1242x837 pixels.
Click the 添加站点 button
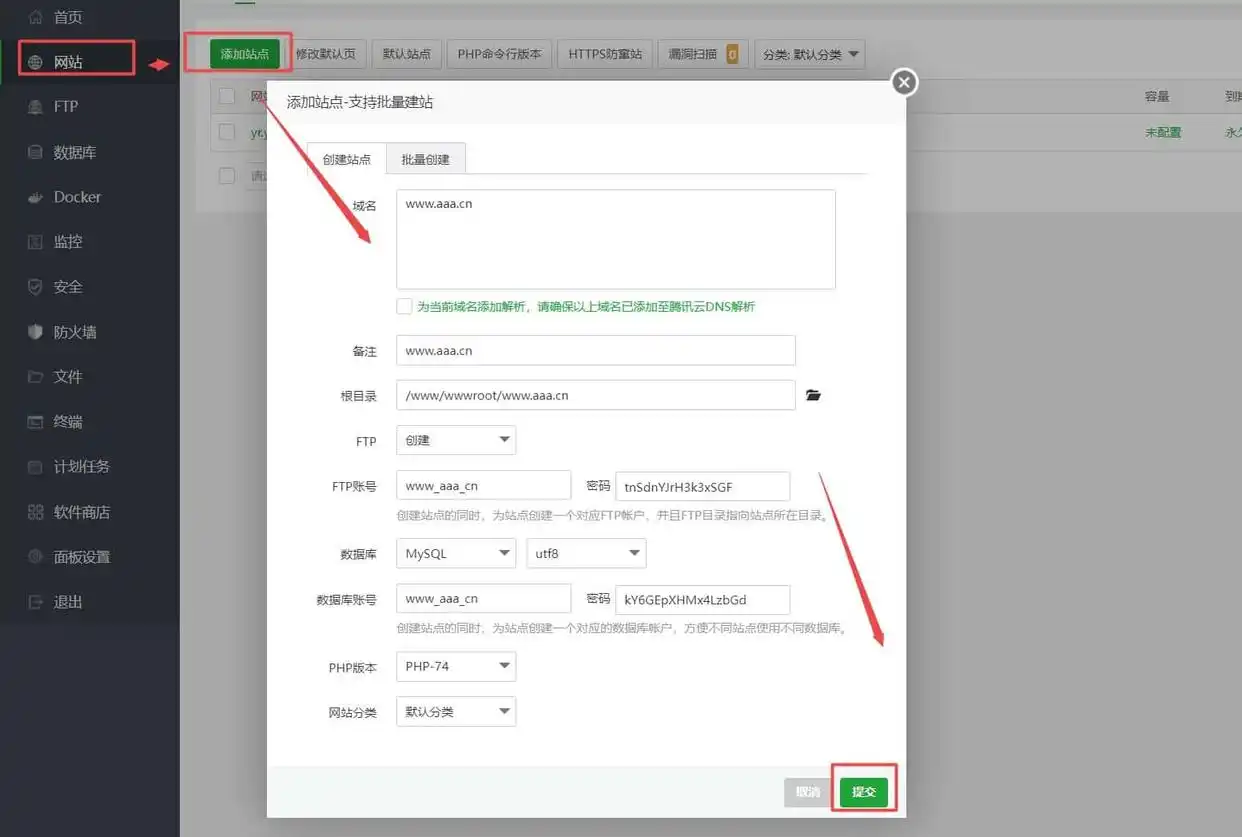tap(245, 54)
